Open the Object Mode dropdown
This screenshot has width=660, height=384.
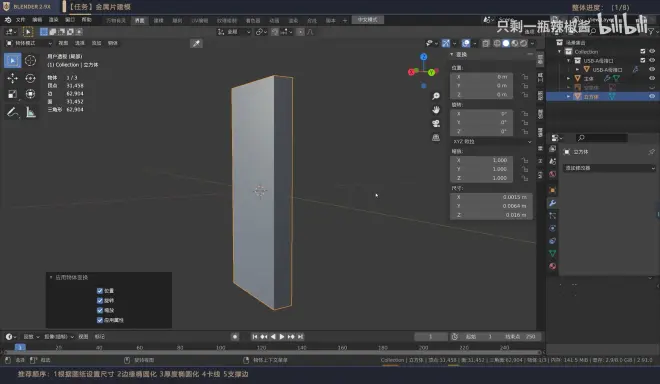(x=29, y=43)
